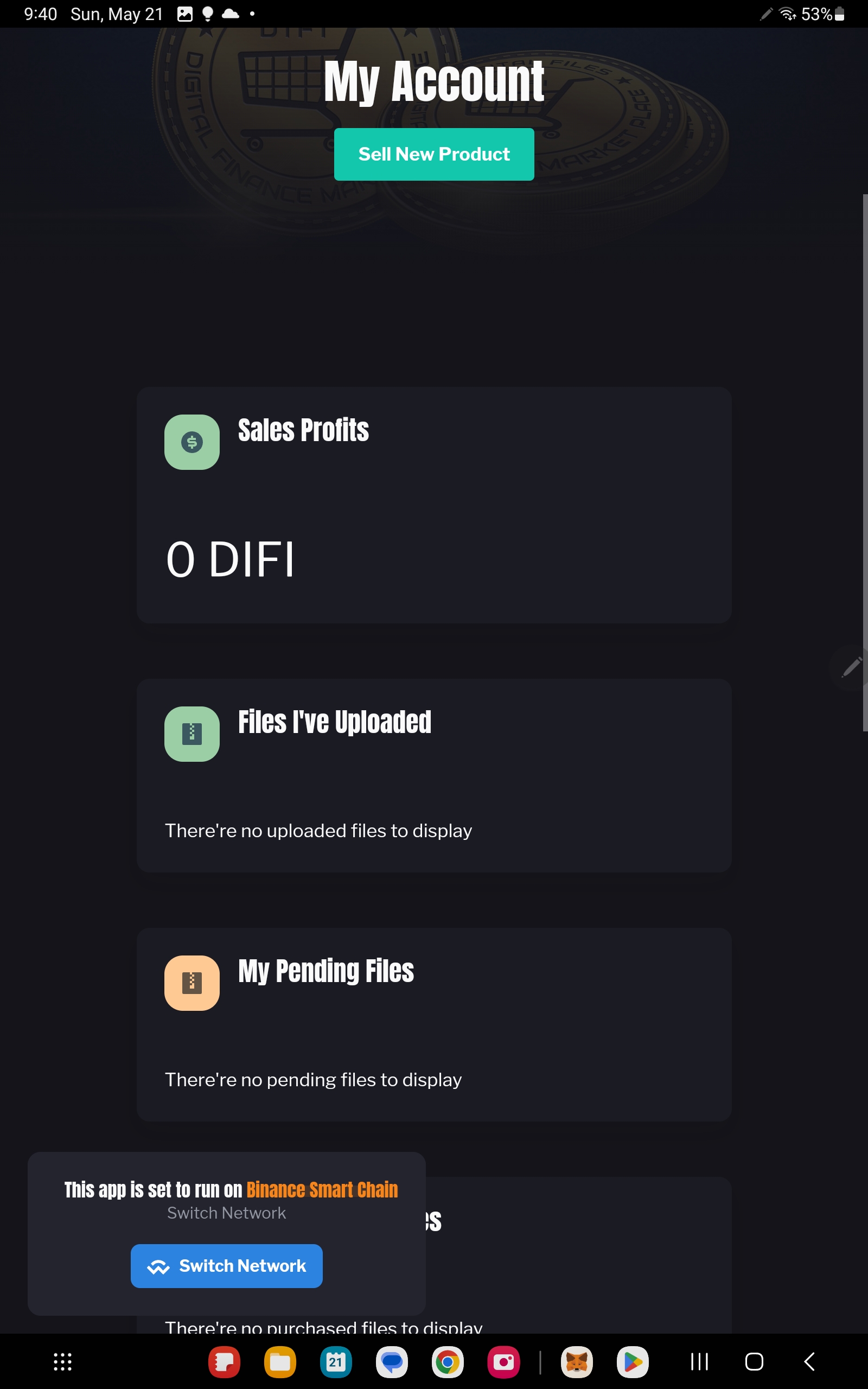
Task: Go back using the back arrow
Action: pos(809,1362)
